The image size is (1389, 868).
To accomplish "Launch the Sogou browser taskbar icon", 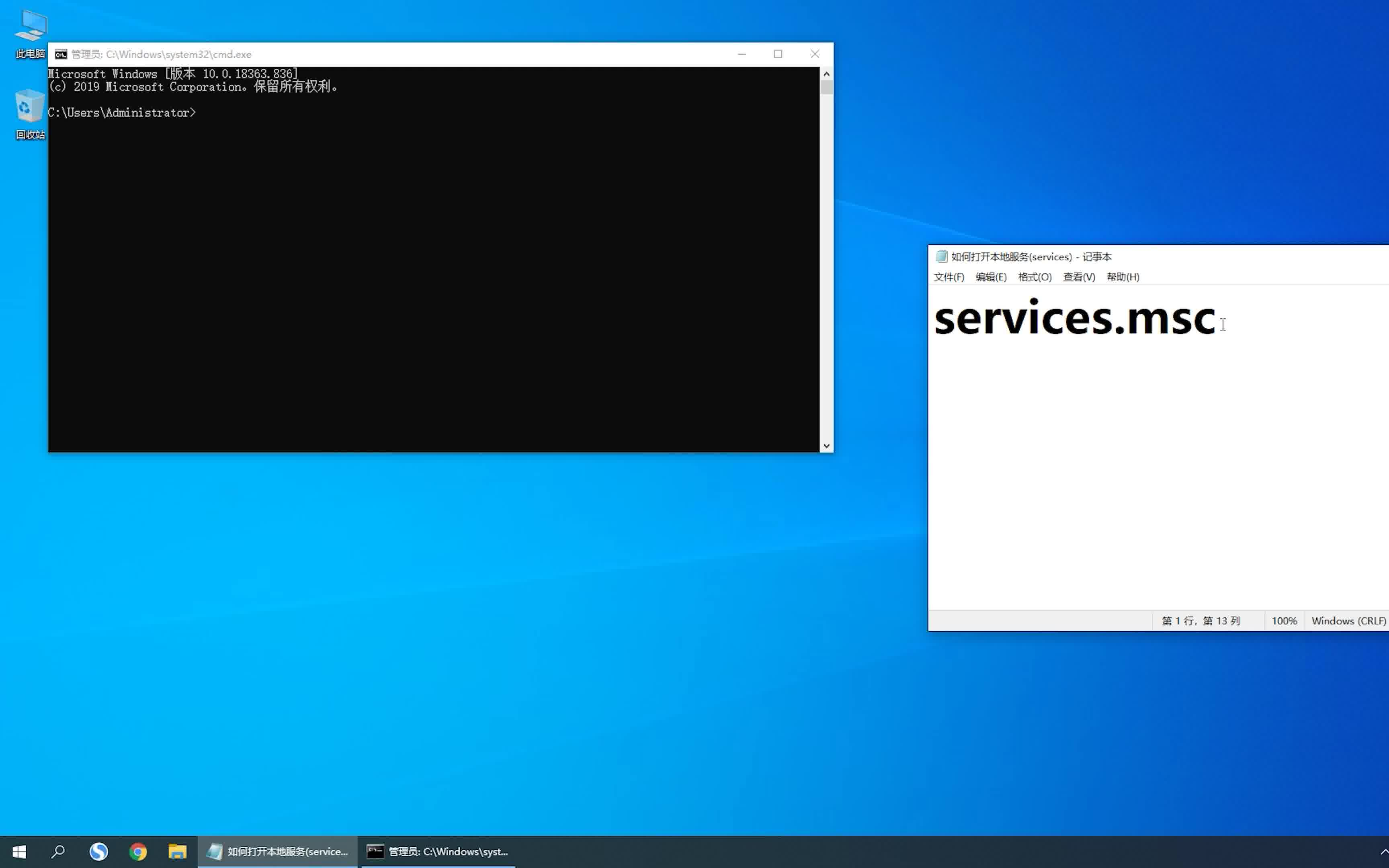I will (99, 852).
